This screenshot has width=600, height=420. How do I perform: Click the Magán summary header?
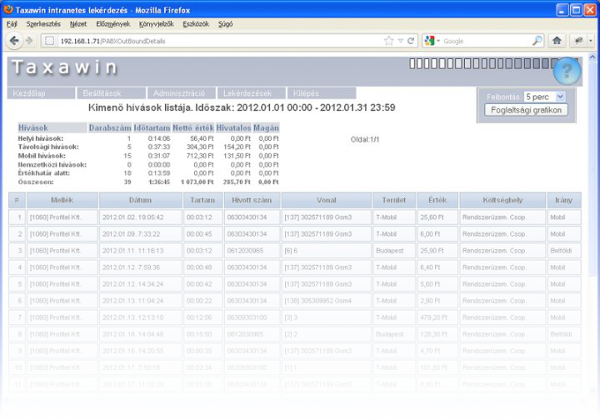coord(266,128)
